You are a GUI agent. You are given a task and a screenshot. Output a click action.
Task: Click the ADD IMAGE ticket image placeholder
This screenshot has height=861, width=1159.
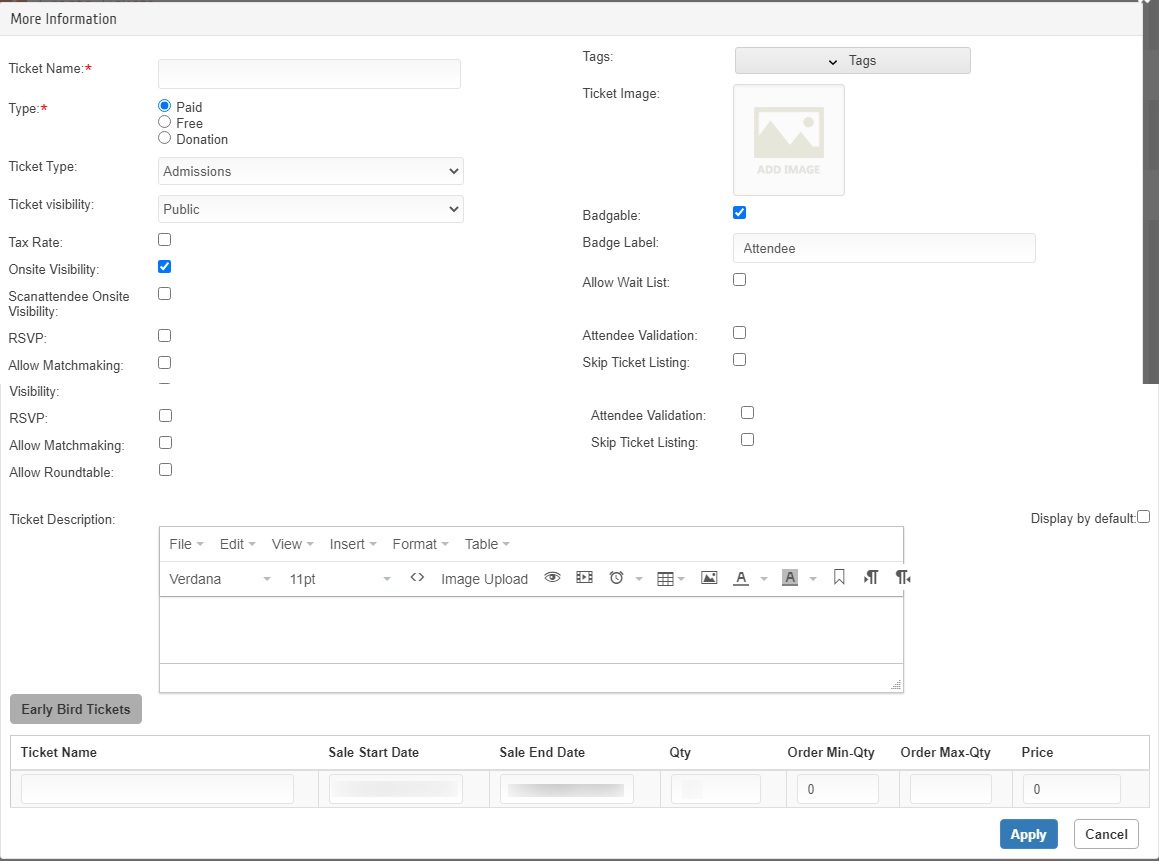[x=789, y=140]
